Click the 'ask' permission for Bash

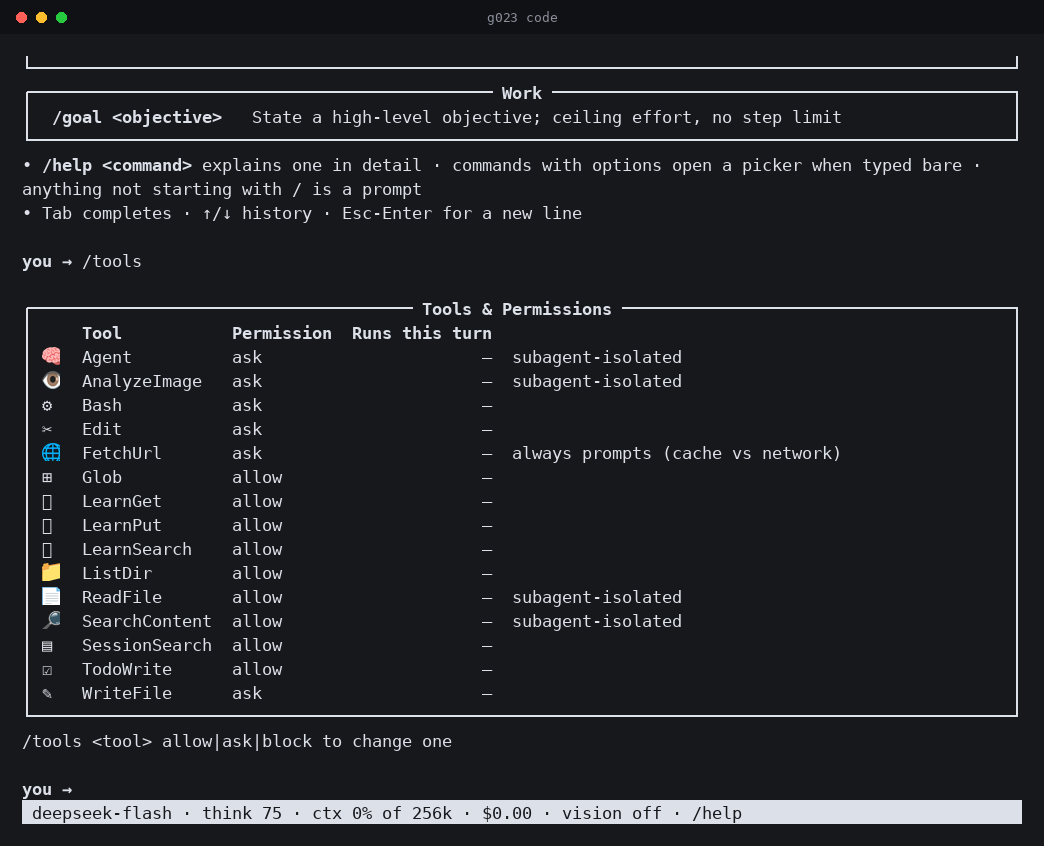tap(247, 405)
